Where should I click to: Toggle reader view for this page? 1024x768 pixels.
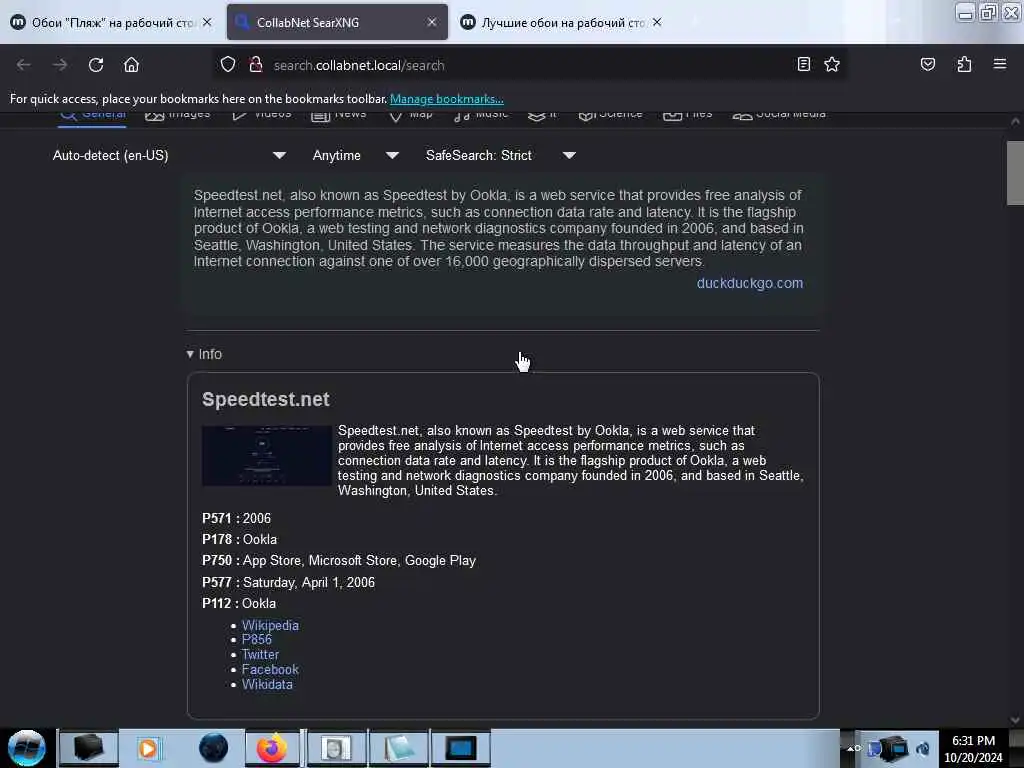[804, 64]
